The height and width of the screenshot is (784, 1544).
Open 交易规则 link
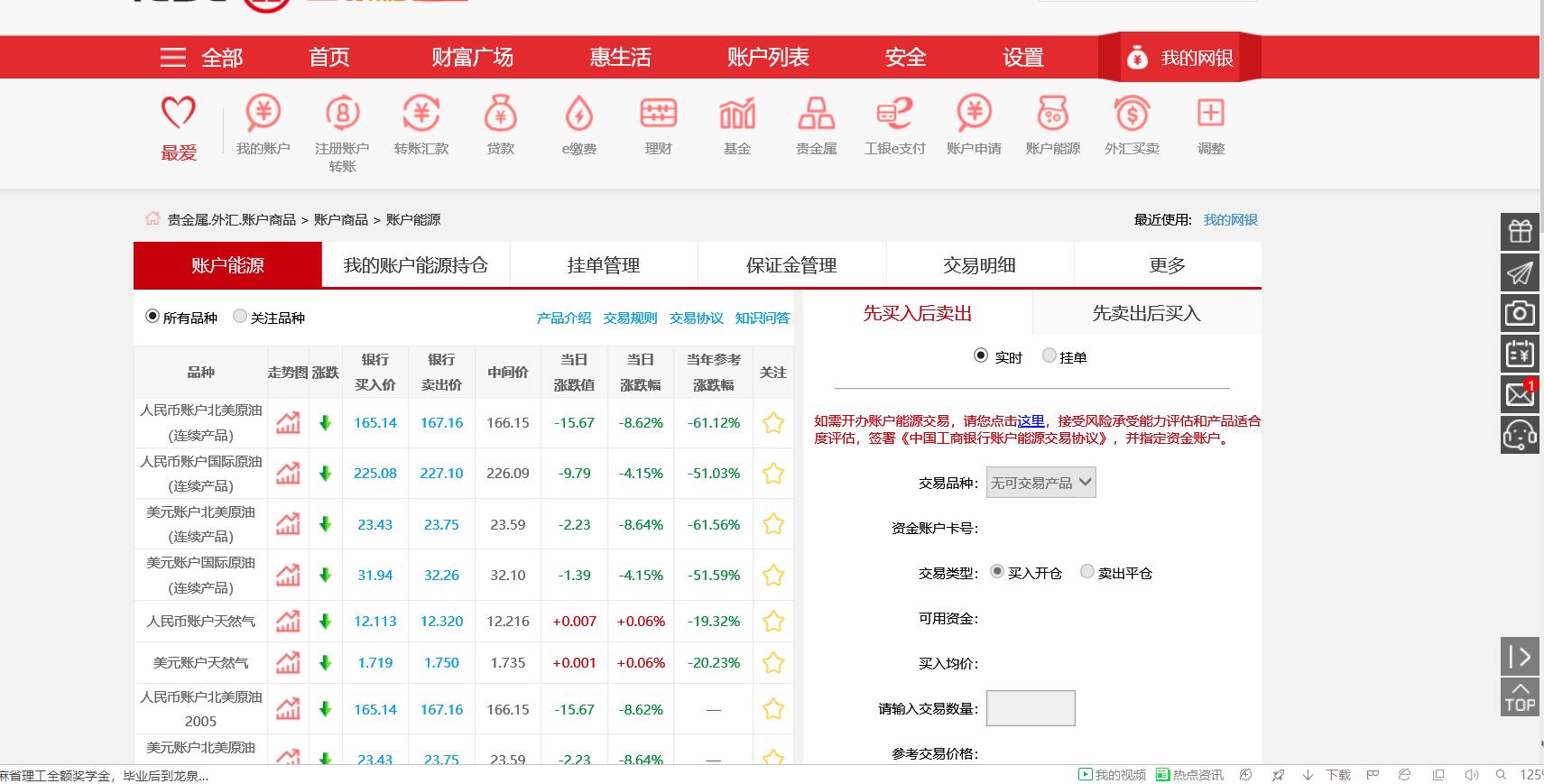[630, 318]
